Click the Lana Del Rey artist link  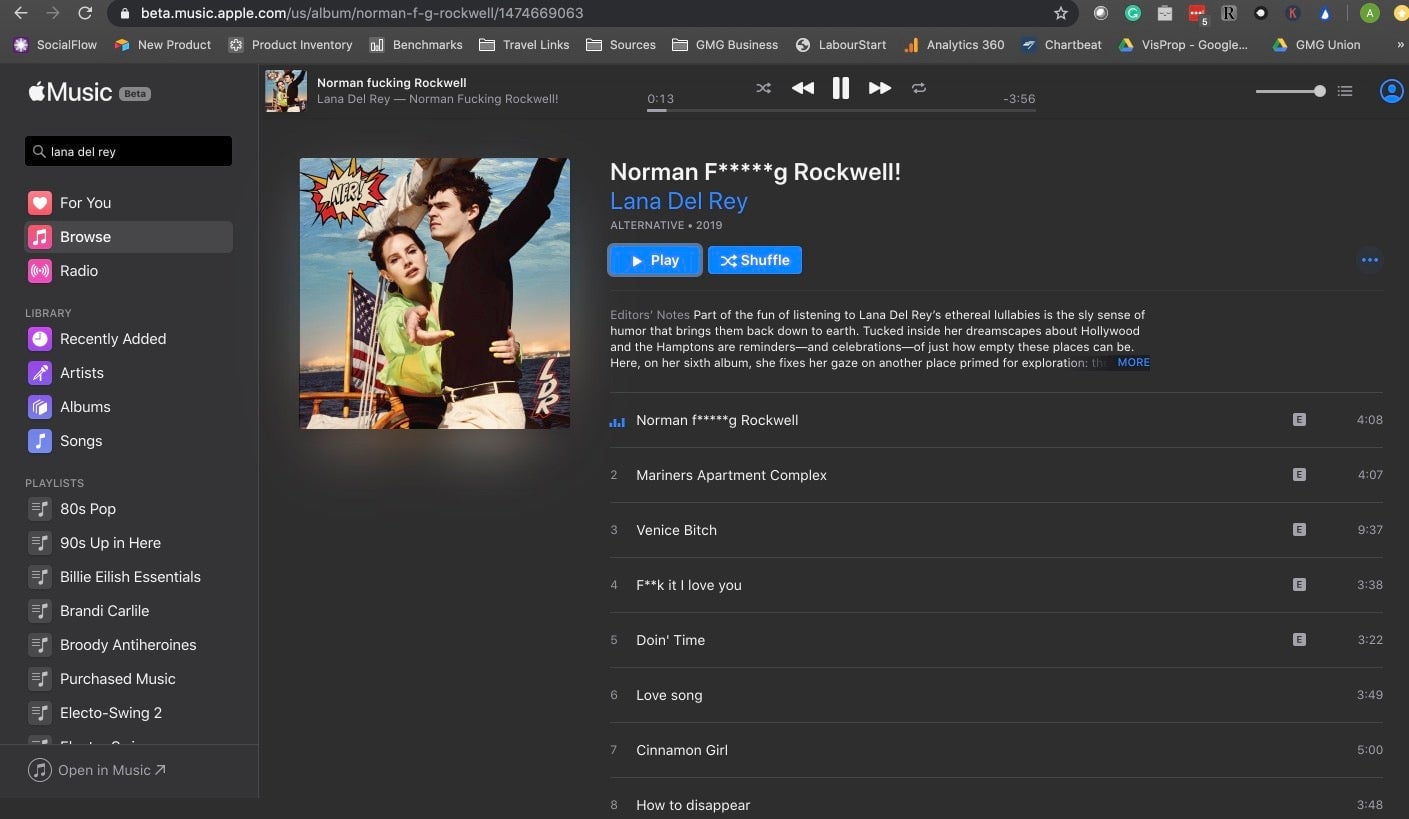(x=679, y=201)
